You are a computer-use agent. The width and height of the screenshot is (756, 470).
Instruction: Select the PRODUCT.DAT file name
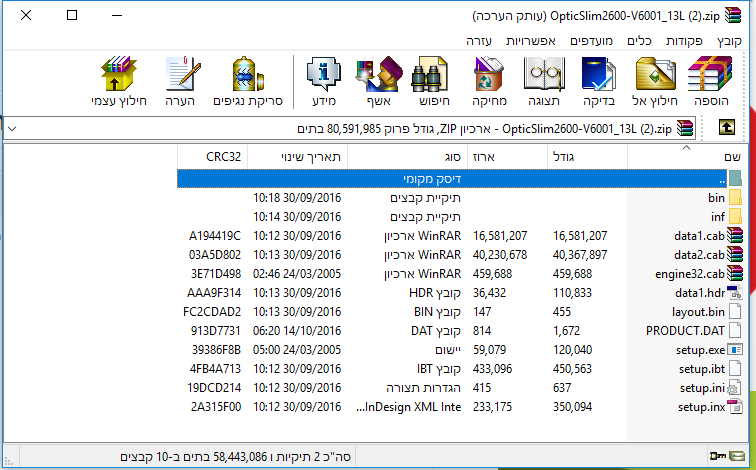click(685, 331)
